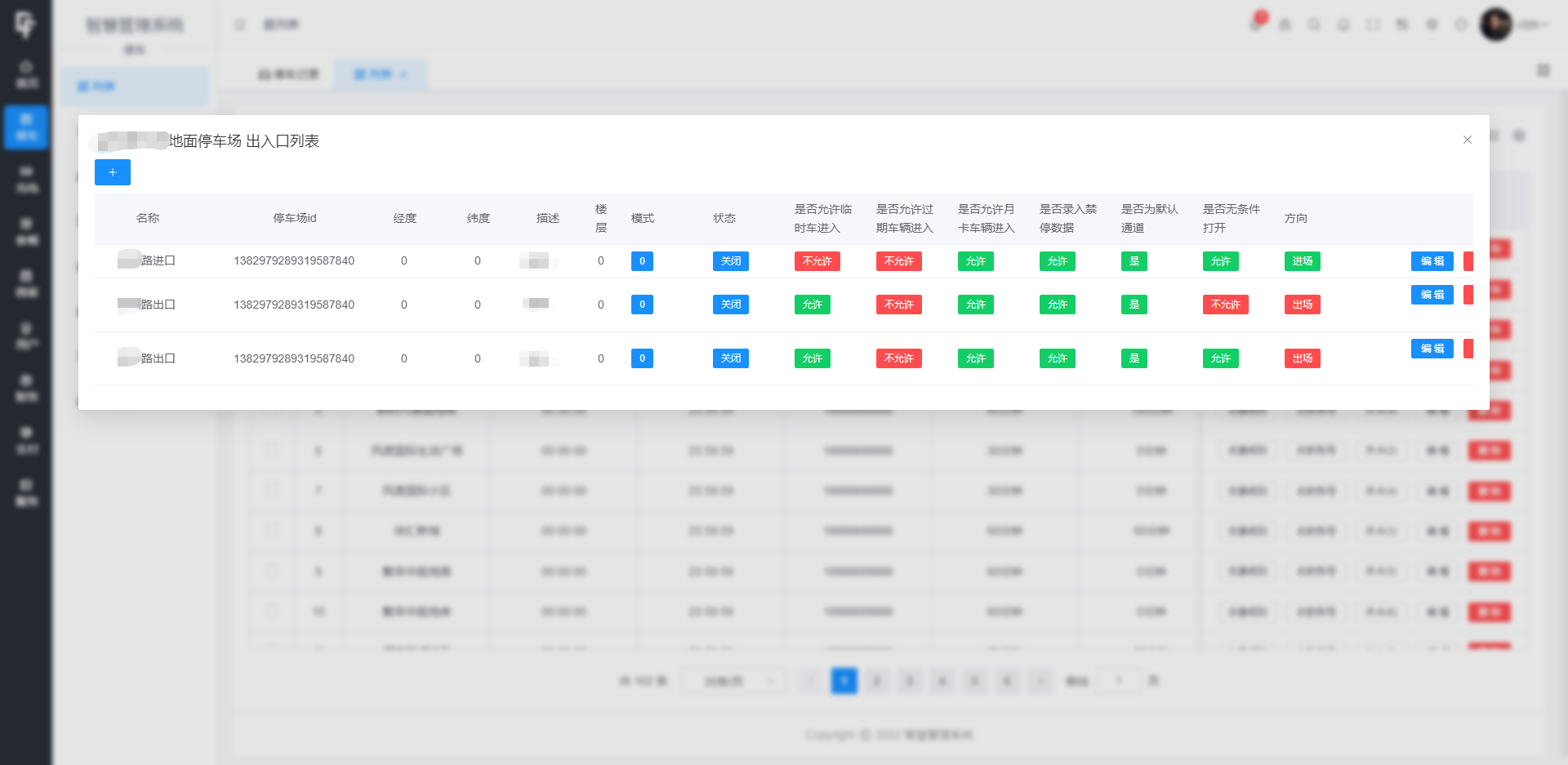Viewport: 1568px width, 765px height.
Task: Click the 关闭 status tag in 路进口 row
Action: pyautogui.click(x=730, y=261)
